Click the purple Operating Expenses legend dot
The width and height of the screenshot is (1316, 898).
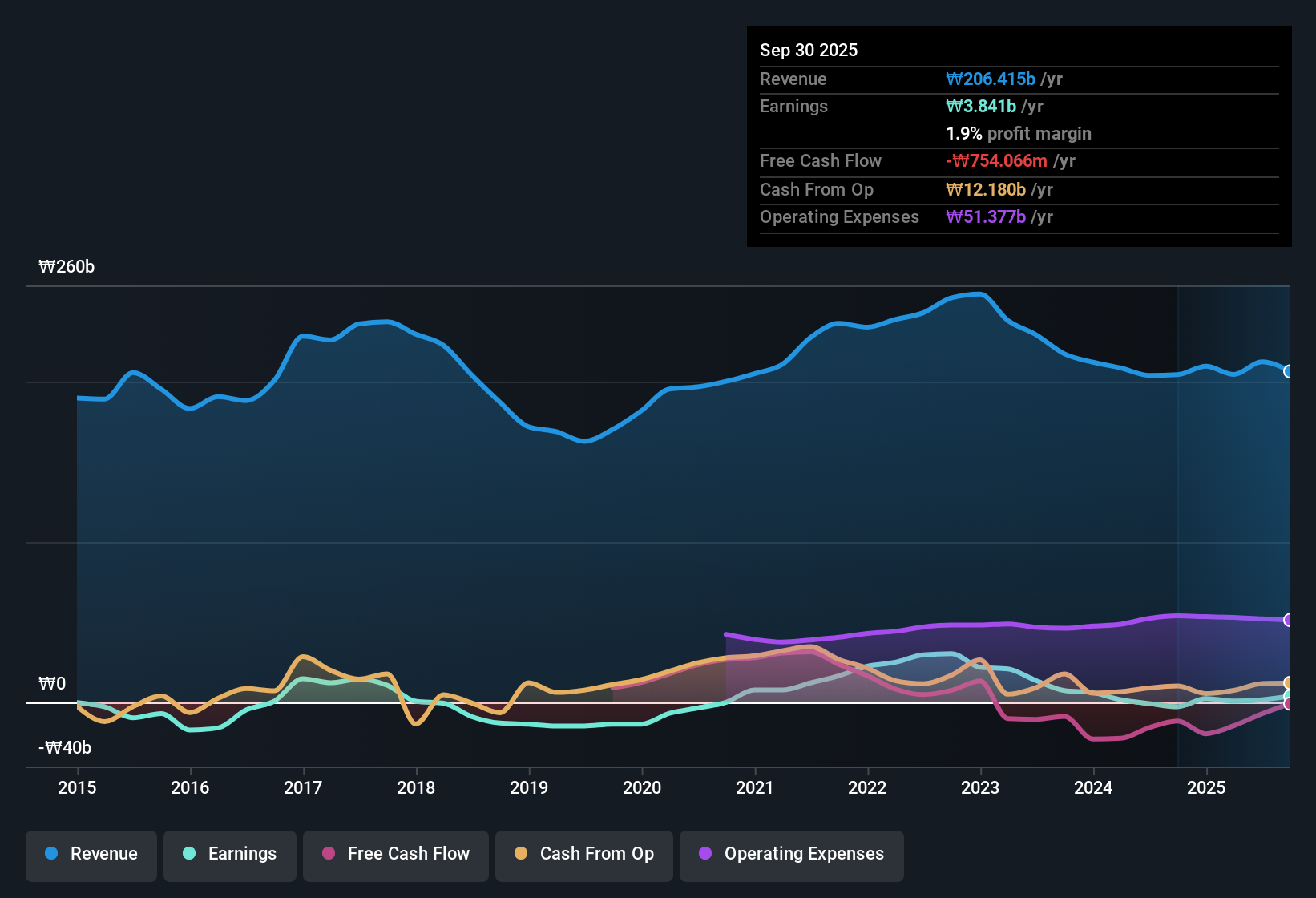pyautogui.click(x=705, y=854)
